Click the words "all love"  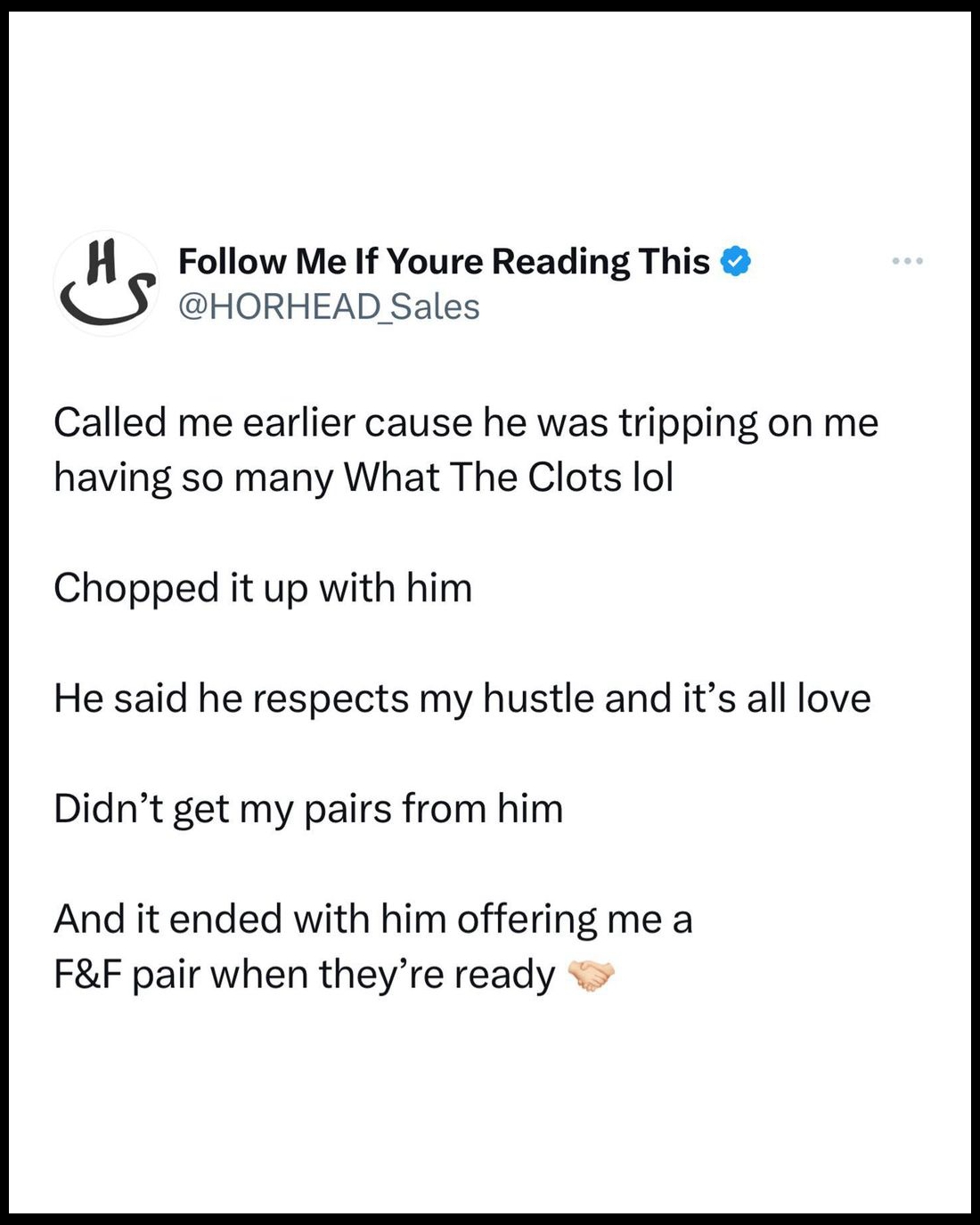808,698
